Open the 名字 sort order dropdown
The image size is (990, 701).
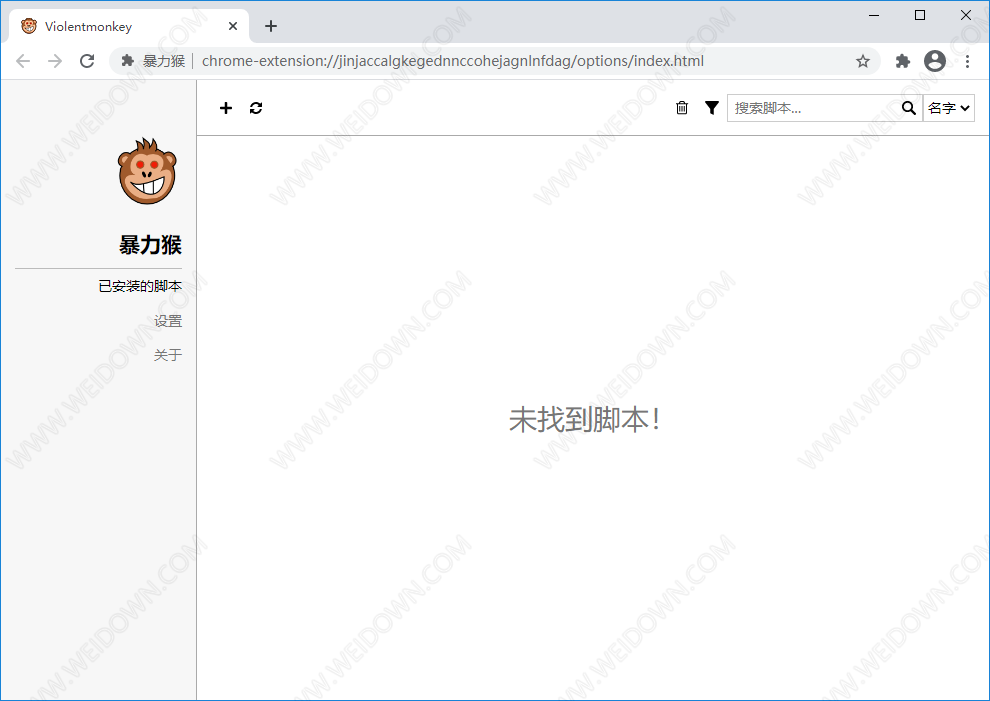pyautogui.click(x=949, y=108)
